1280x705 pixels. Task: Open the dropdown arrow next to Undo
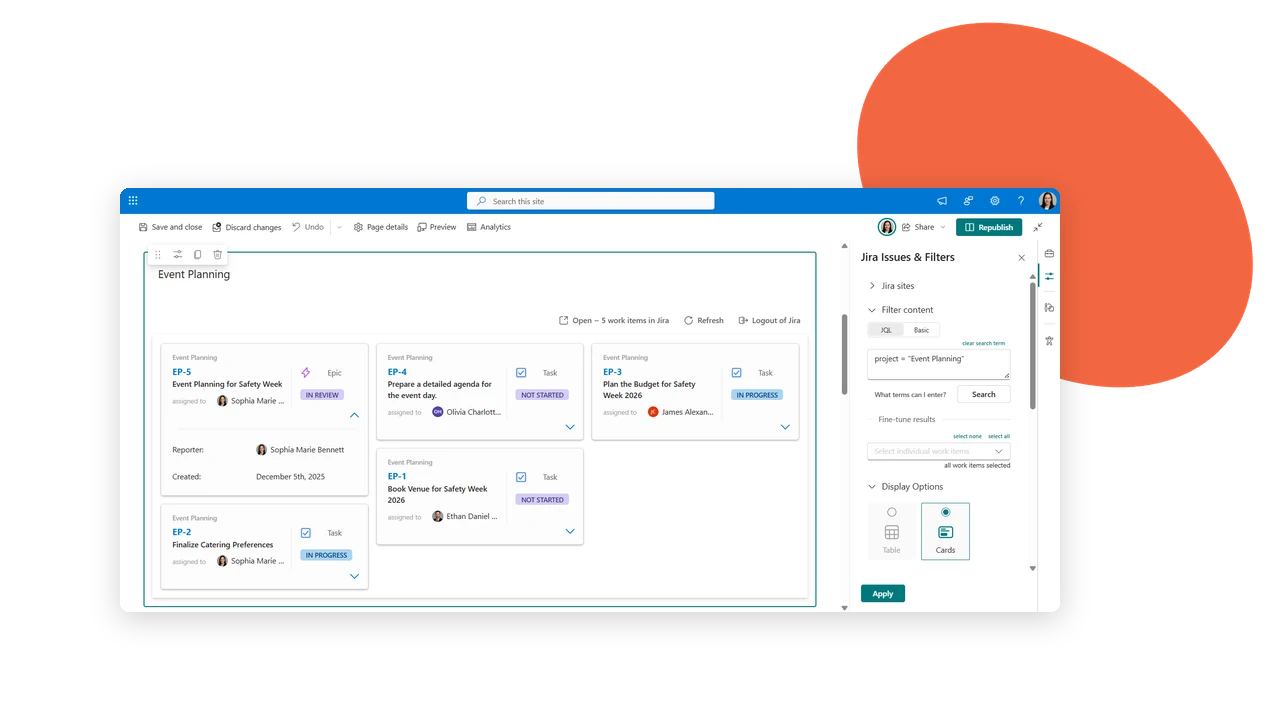click(339, 227)
